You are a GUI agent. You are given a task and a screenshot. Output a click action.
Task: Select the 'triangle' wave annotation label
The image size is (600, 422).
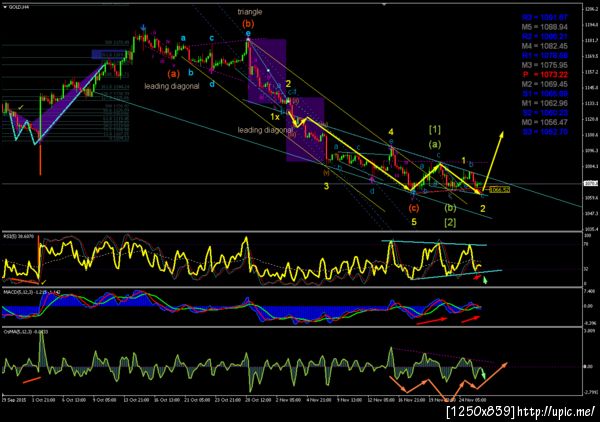coord(249,12)
